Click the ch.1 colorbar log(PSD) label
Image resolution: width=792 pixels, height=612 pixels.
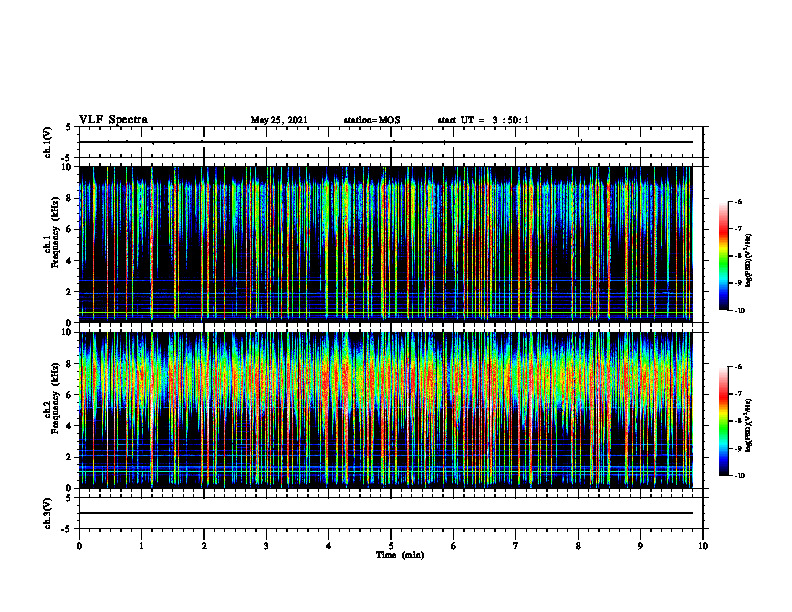748,260
